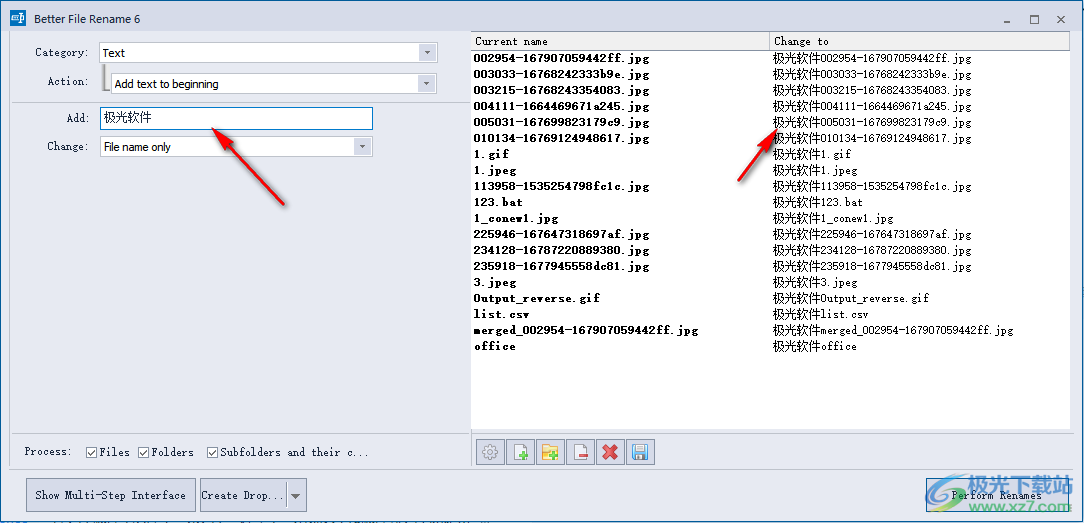
Task: Select current name list.csv
Action: 501,314
